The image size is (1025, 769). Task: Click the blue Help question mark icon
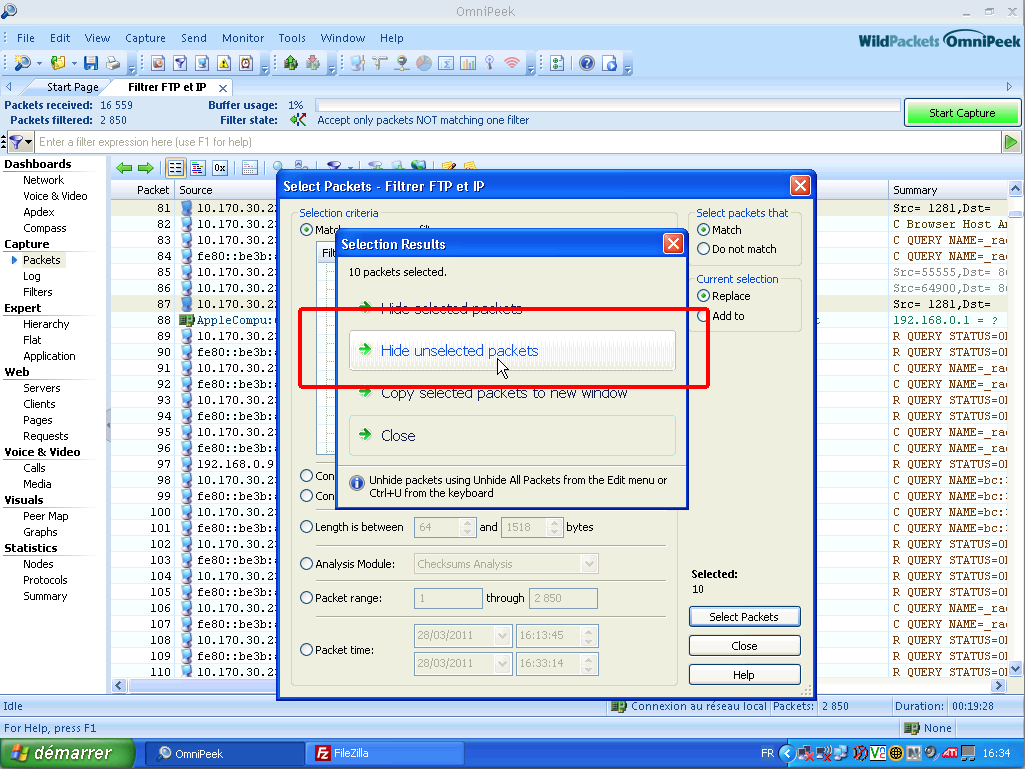(x=587, y=63)
